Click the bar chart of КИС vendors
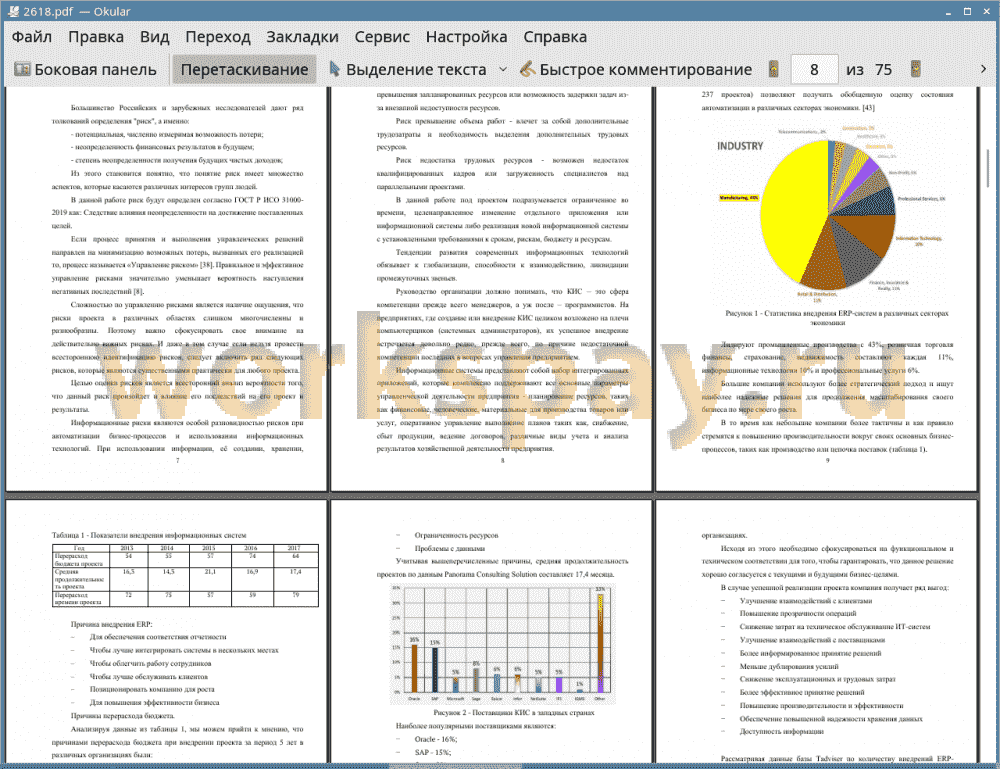Image resolution: width=1000 pixels, height=769 pixels. coord(503,643)
